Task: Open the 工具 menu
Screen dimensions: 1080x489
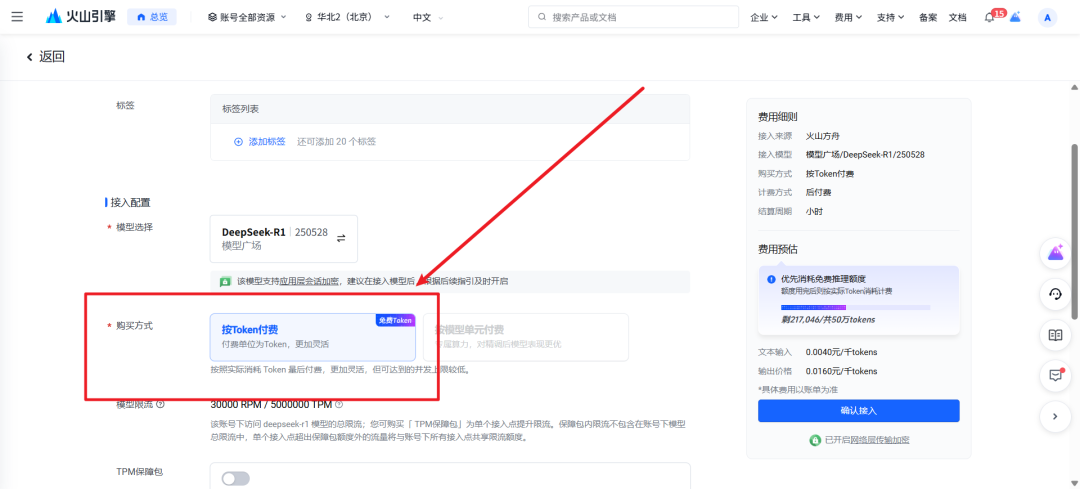Action: (806, 17)
